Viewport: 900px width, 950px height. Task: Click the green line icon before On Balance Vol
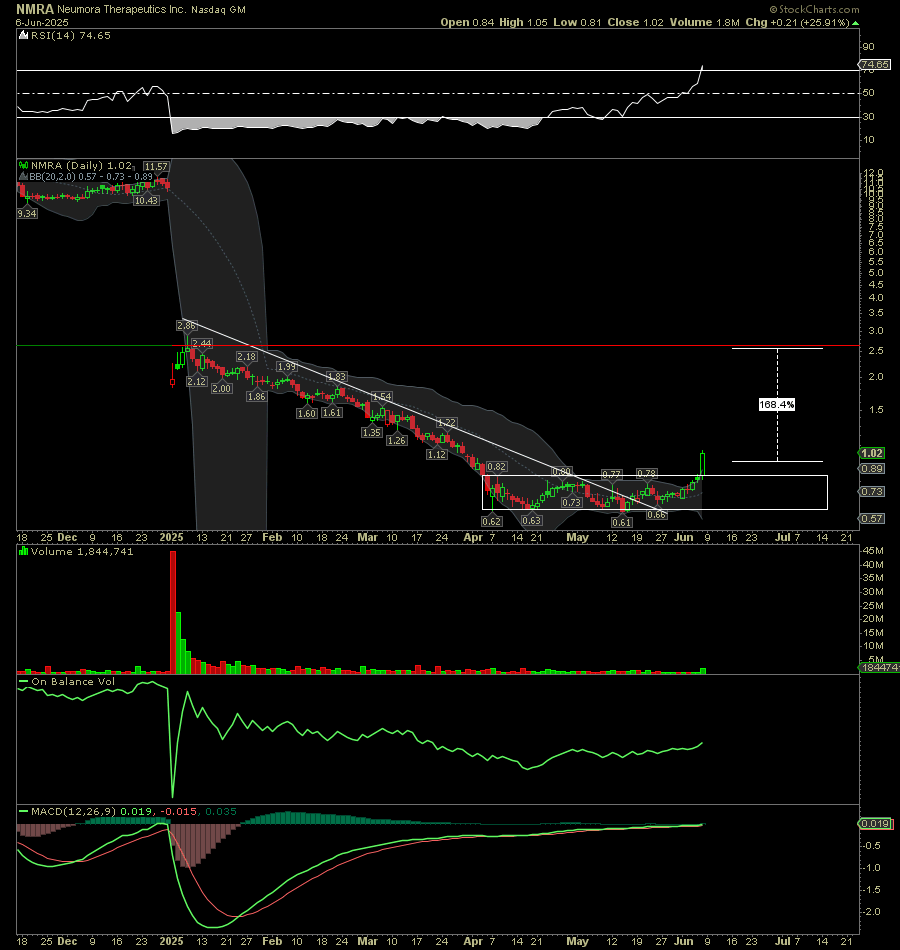[x=24, y=682]
